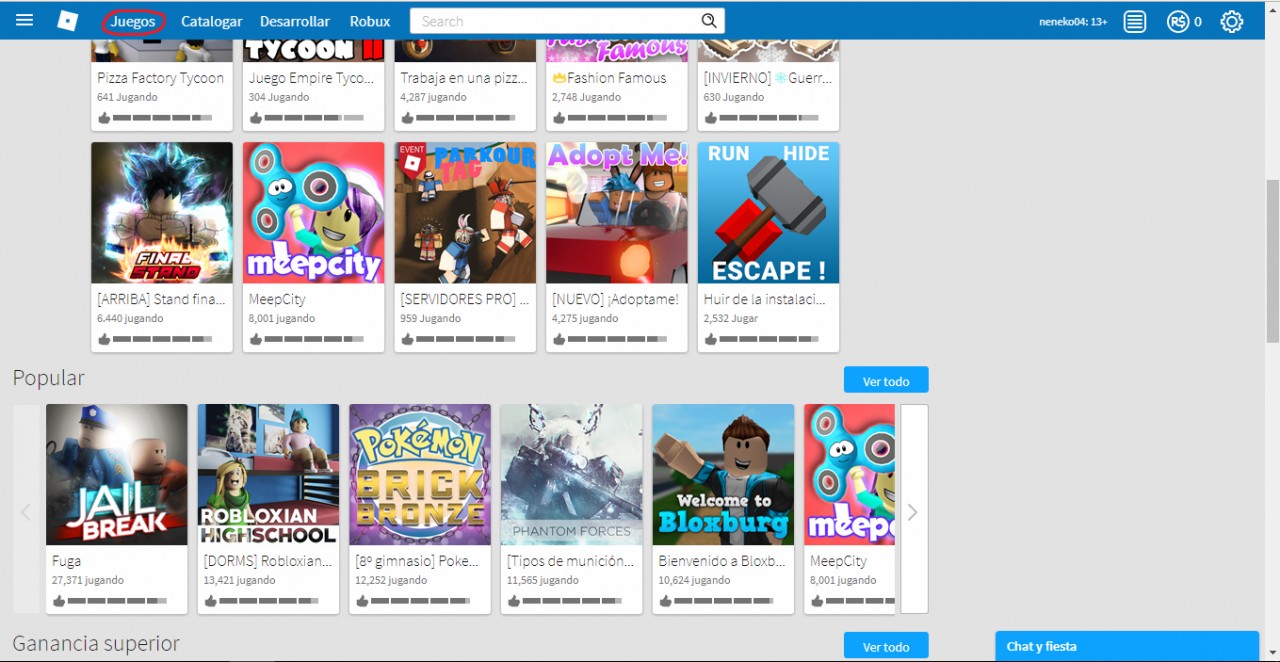Open Juego Empire Tycoon title link
This screenshot has width=1280, height=662.
point(311,78)
